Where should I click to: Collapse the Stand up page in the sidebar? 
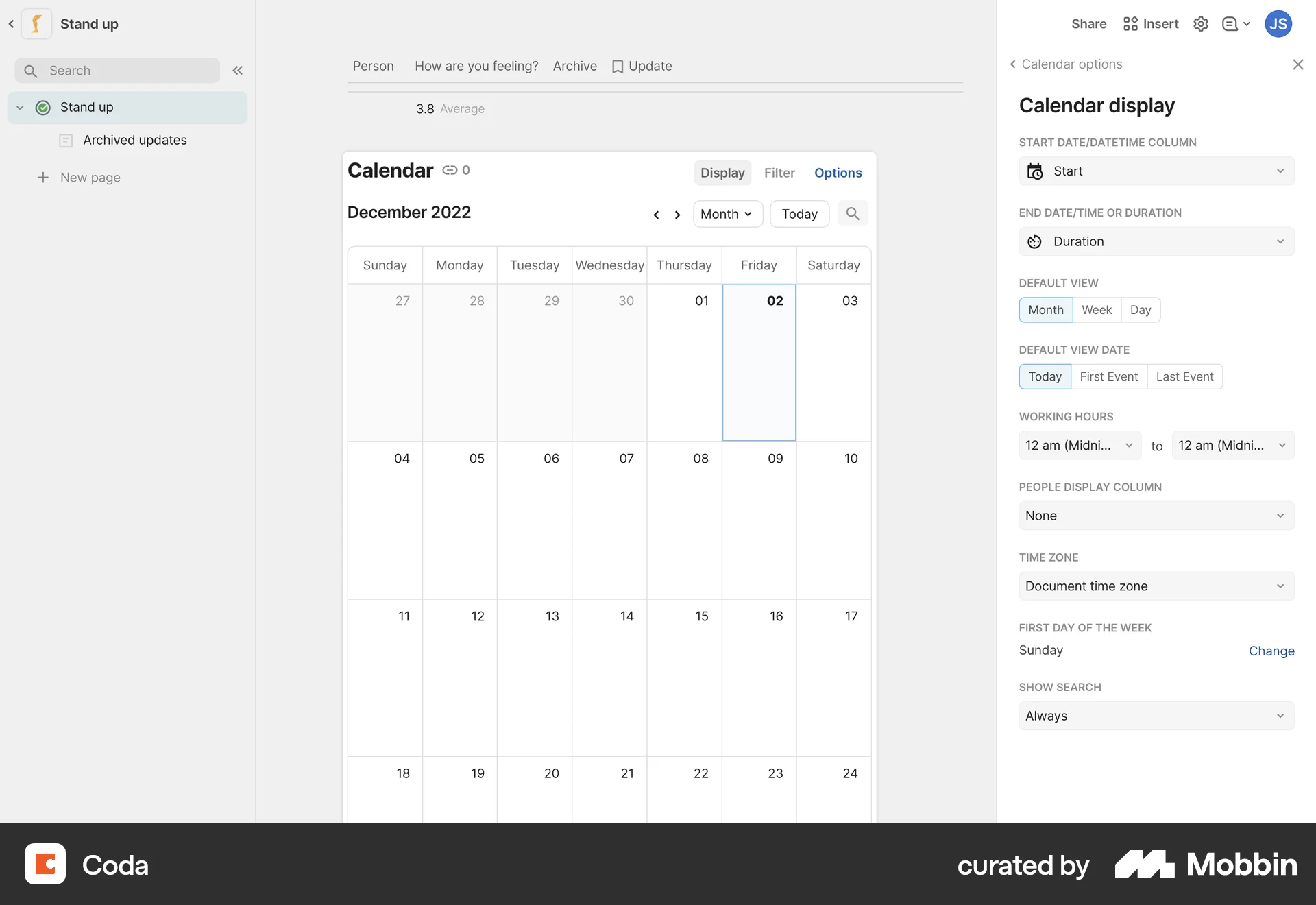click(20, 107)
